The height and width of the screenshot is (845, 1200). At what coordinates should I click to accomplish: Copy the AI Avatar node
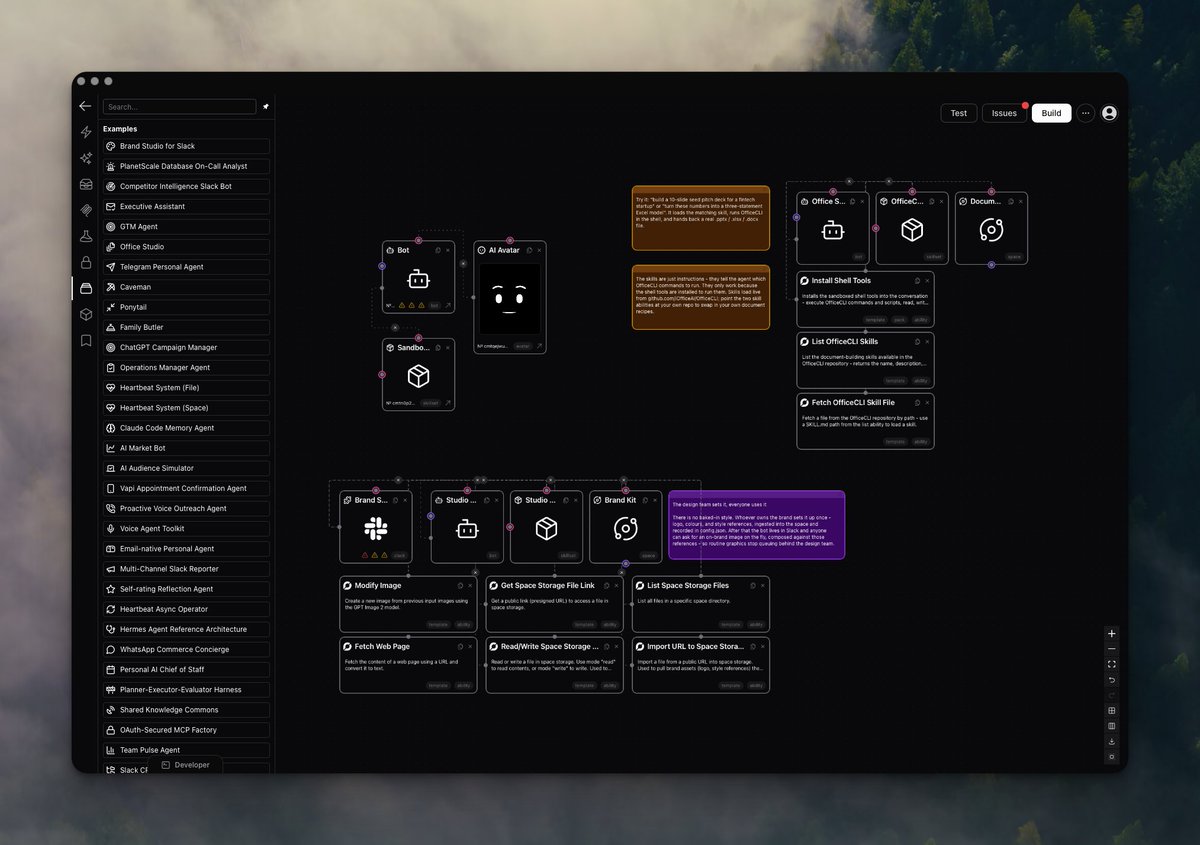coord(529,250)
